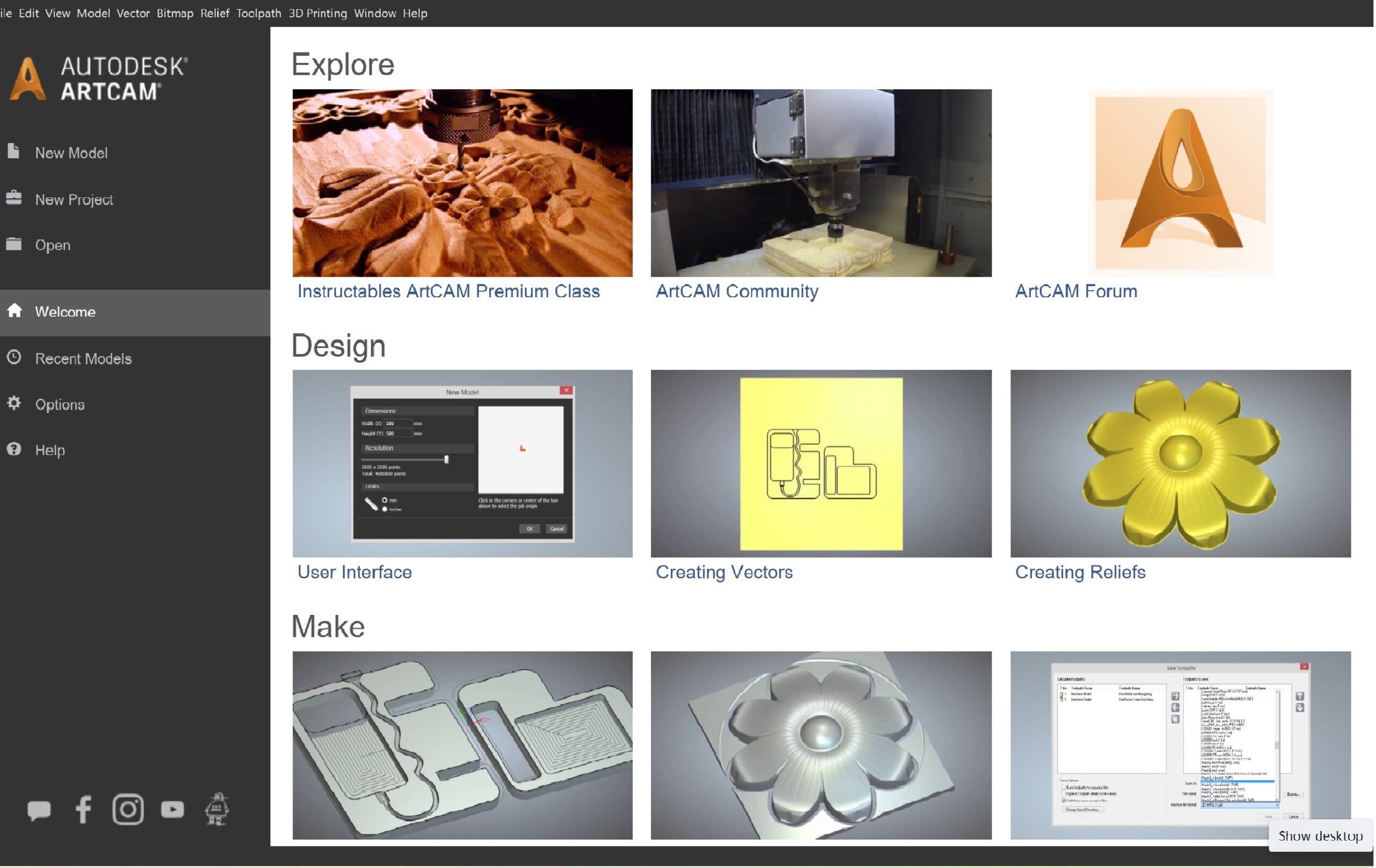Click the Recent Models clock icon

pos(14,357)
